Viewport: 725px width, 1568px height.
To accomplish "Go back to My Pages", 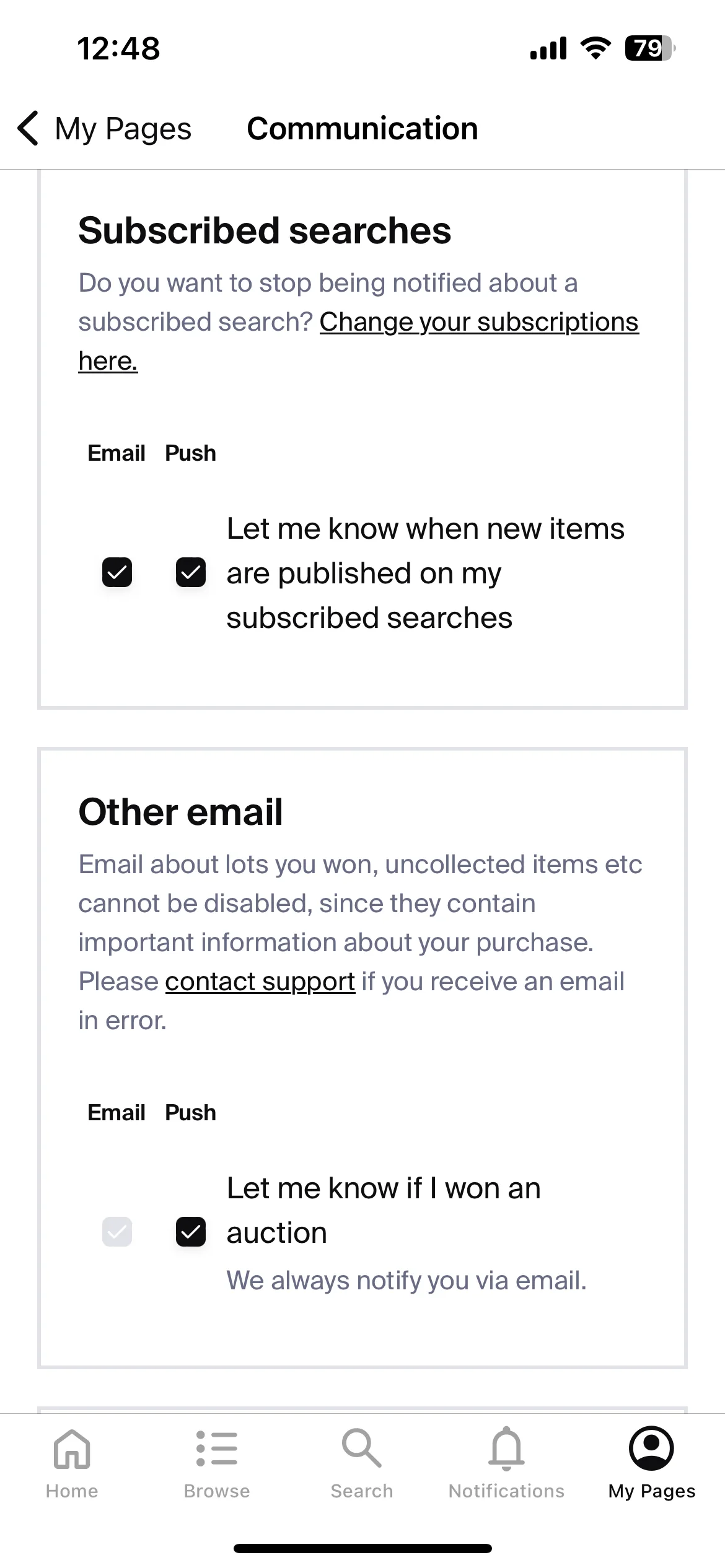I will (123, 129).
